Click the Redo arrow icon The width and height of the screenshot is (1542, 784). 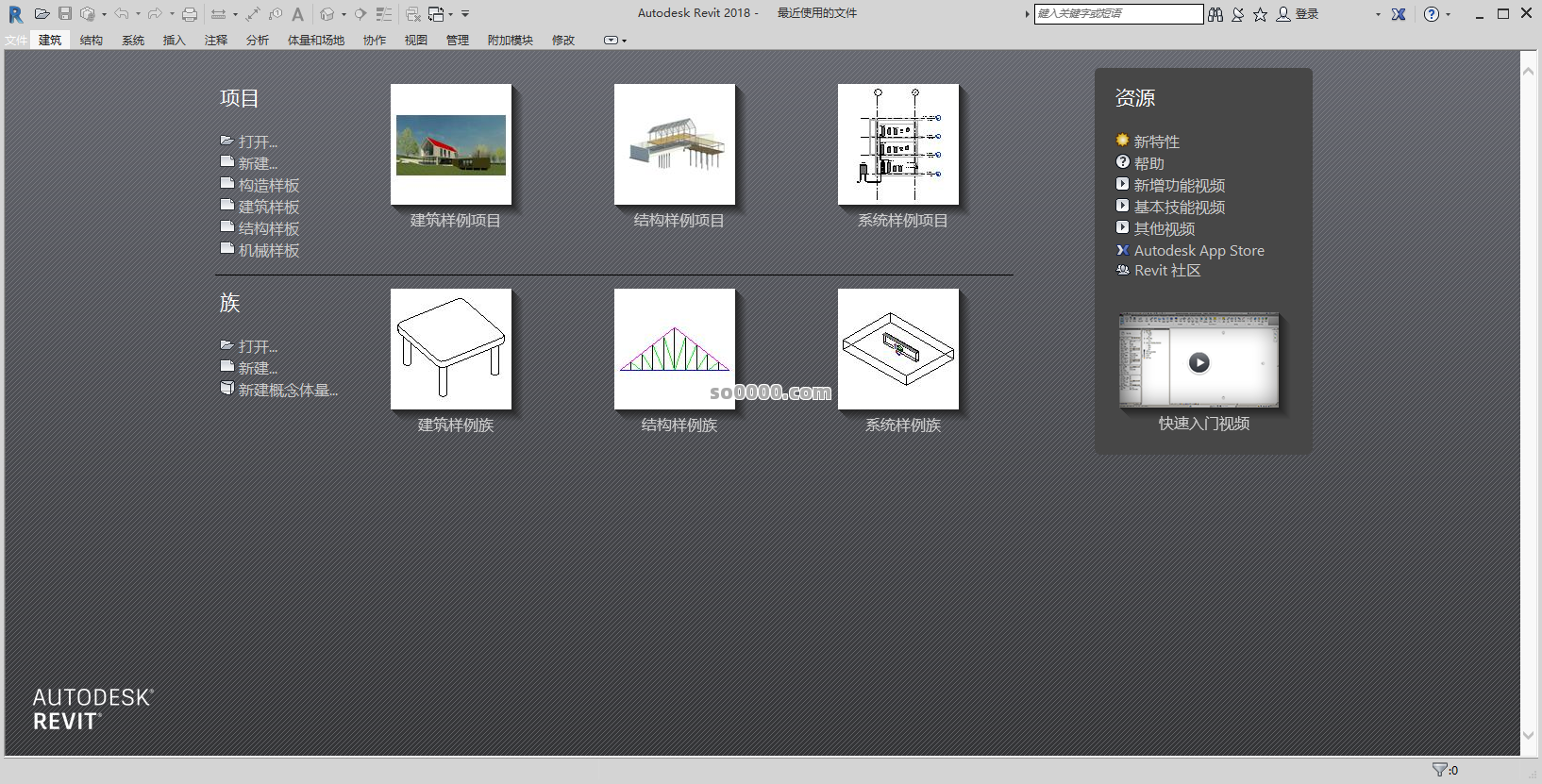pos(156,14)
